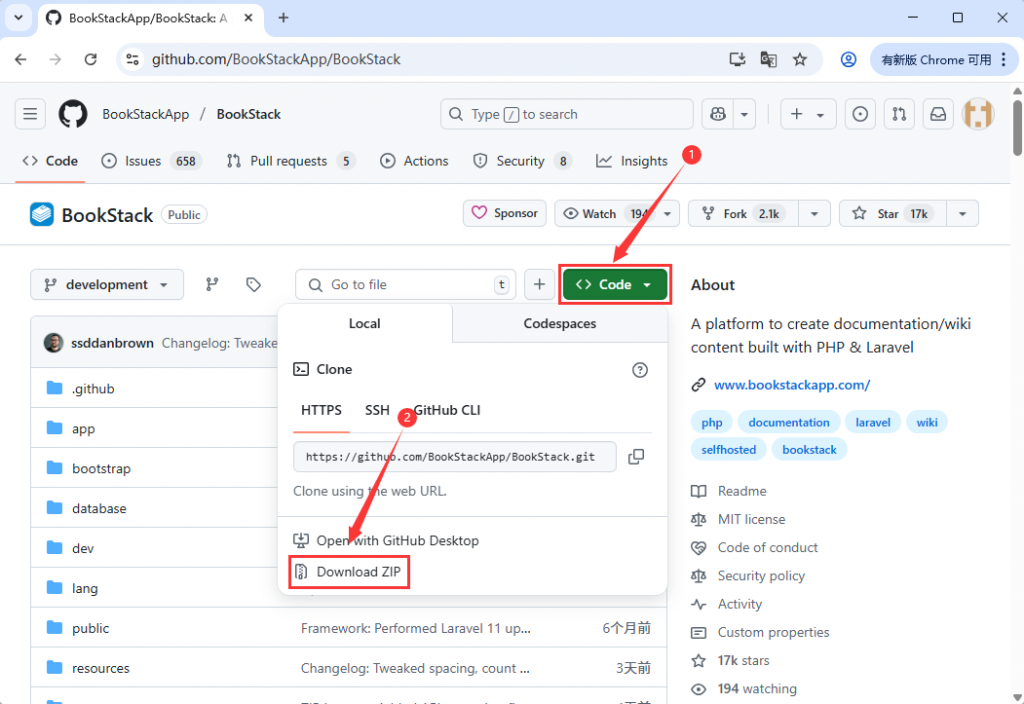Viewport: 1024px width, 704px height.
Task: View branches icon beside the development selector
Action: 212,285
